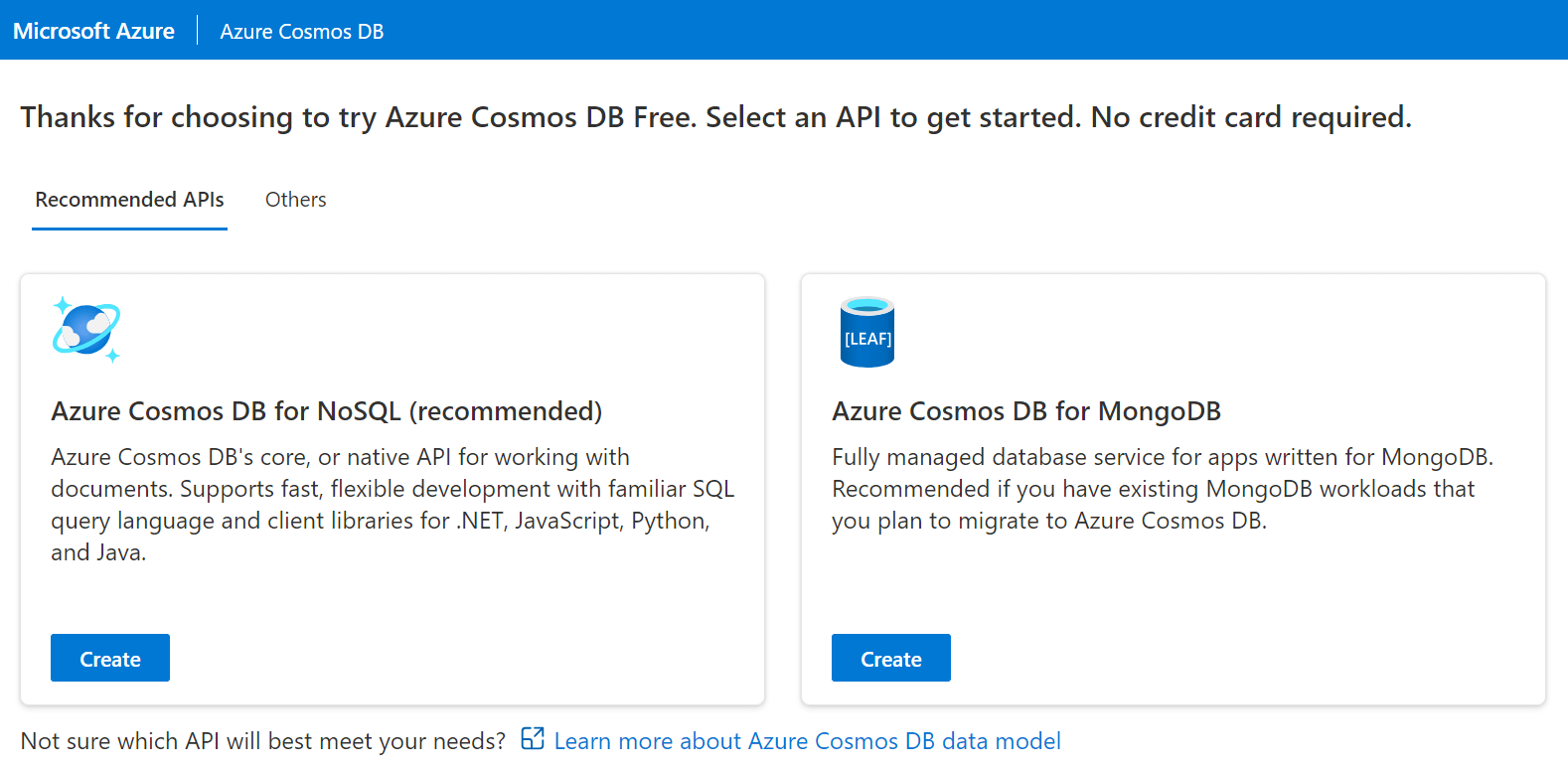Select the Recommended APIs tab
This screenshot has height=770, width=1568.
(129, 200)
